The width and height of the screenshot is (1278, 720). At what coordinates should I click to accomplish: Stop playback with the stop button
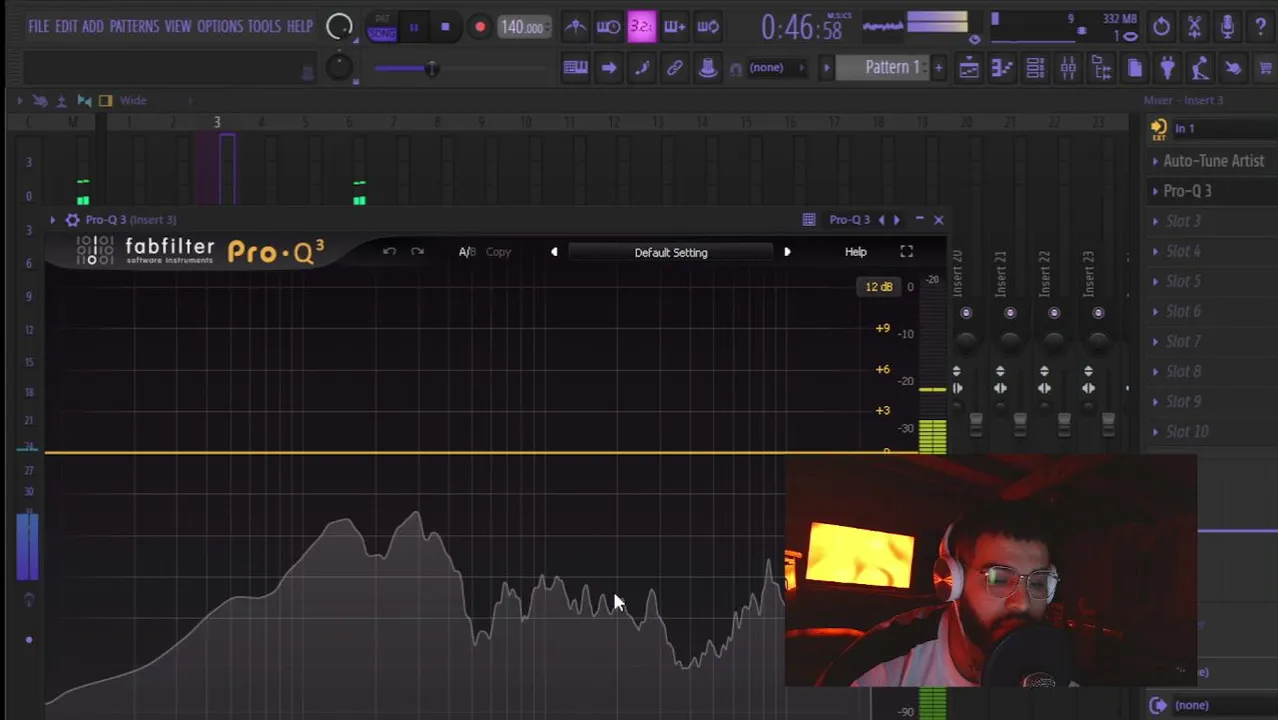[x=445, y=27]
